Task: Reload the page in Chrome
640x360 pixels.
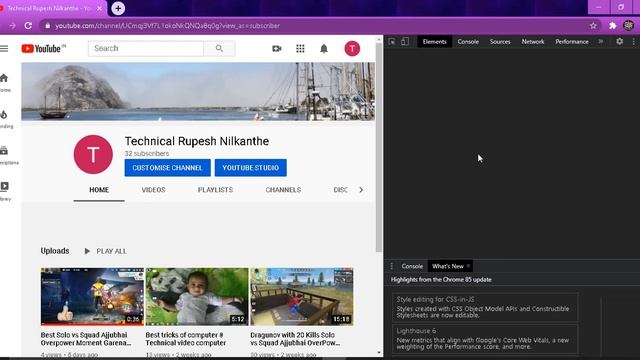Action: point(28,26)
